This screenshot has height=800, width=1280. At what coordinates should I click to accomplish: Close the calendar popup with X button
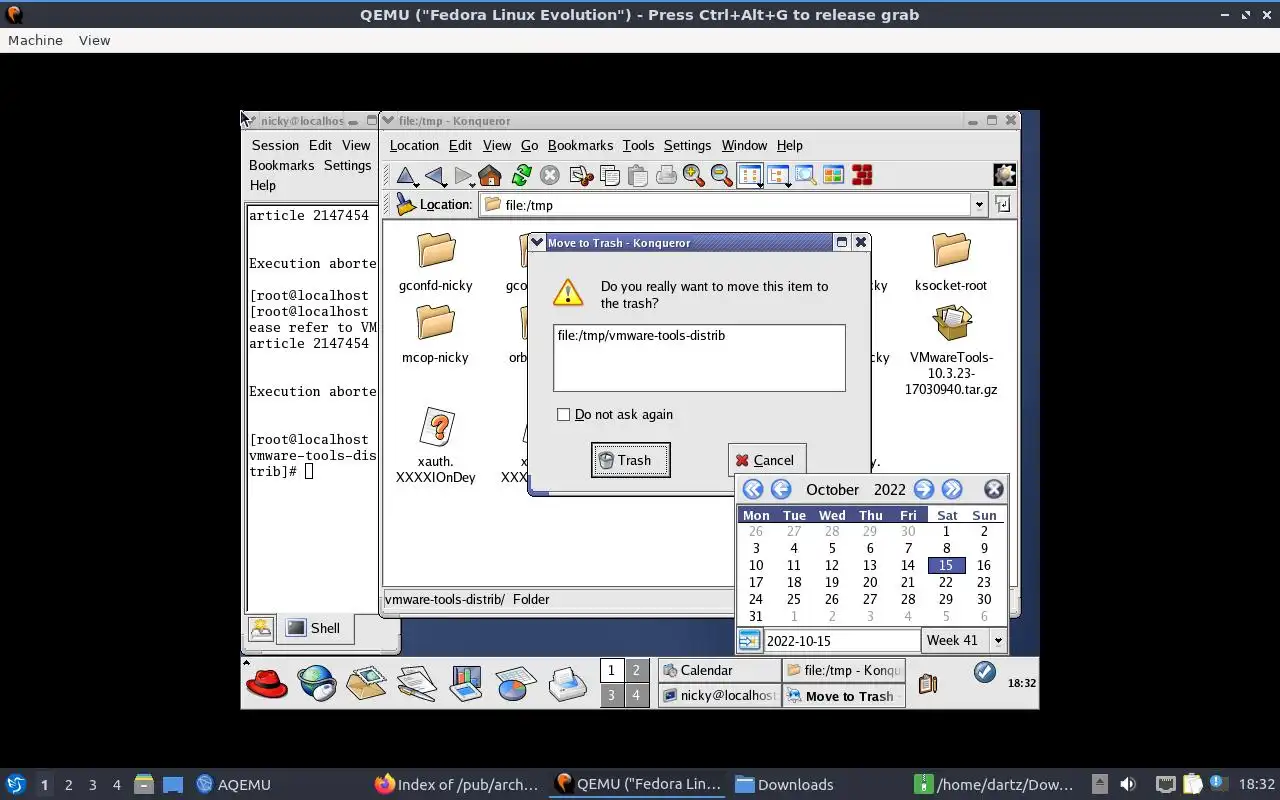coord(993,489)
